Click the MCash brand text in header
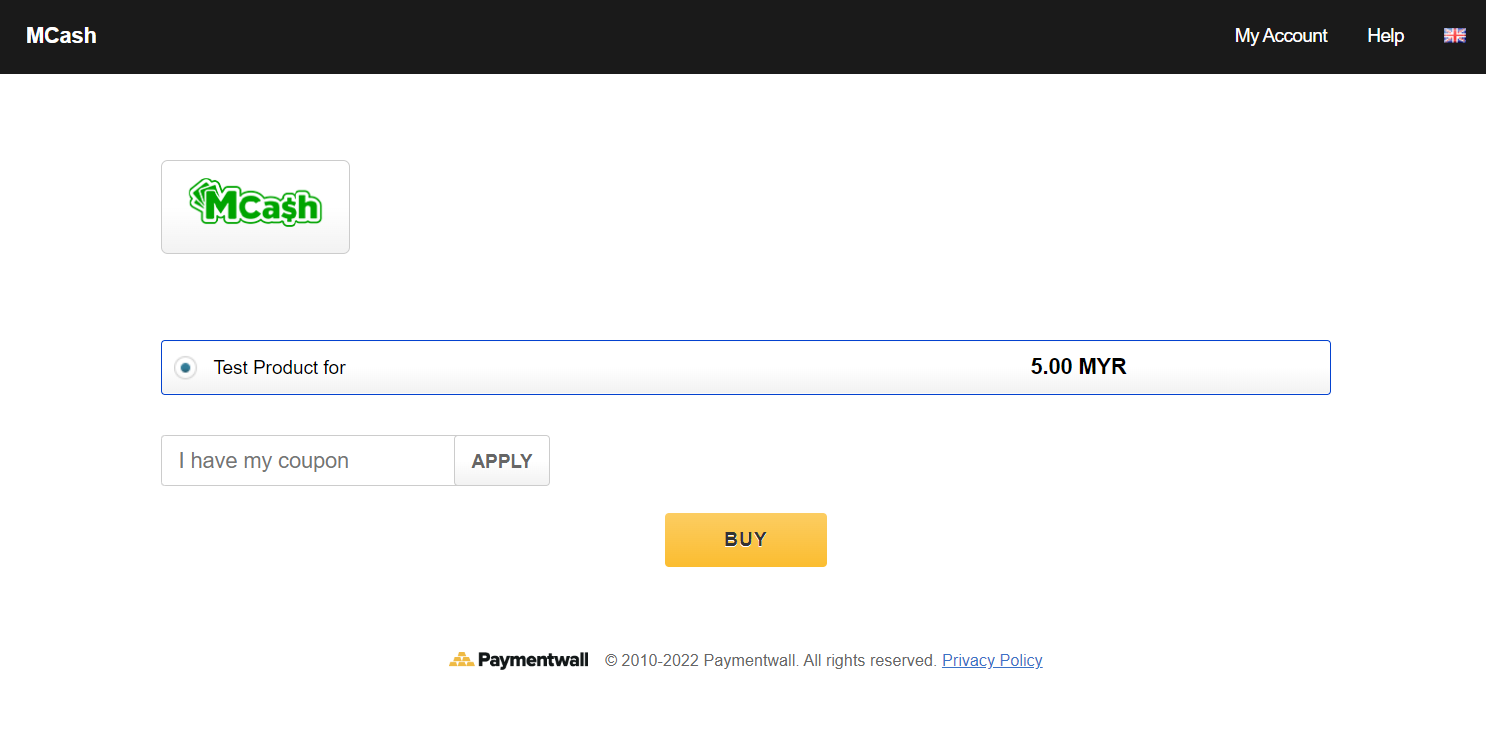Viewport: 1486px width, 747px height. point(61,35)
